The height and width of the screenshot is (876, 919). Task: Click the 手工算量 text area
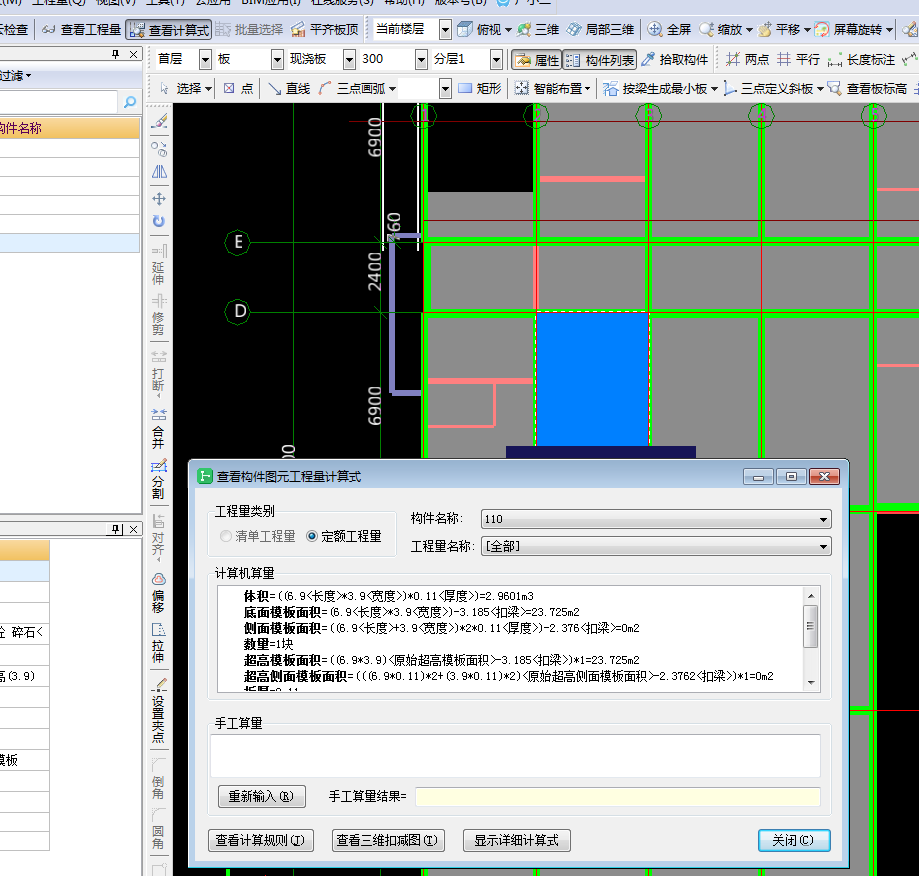[x=515, y=756]
